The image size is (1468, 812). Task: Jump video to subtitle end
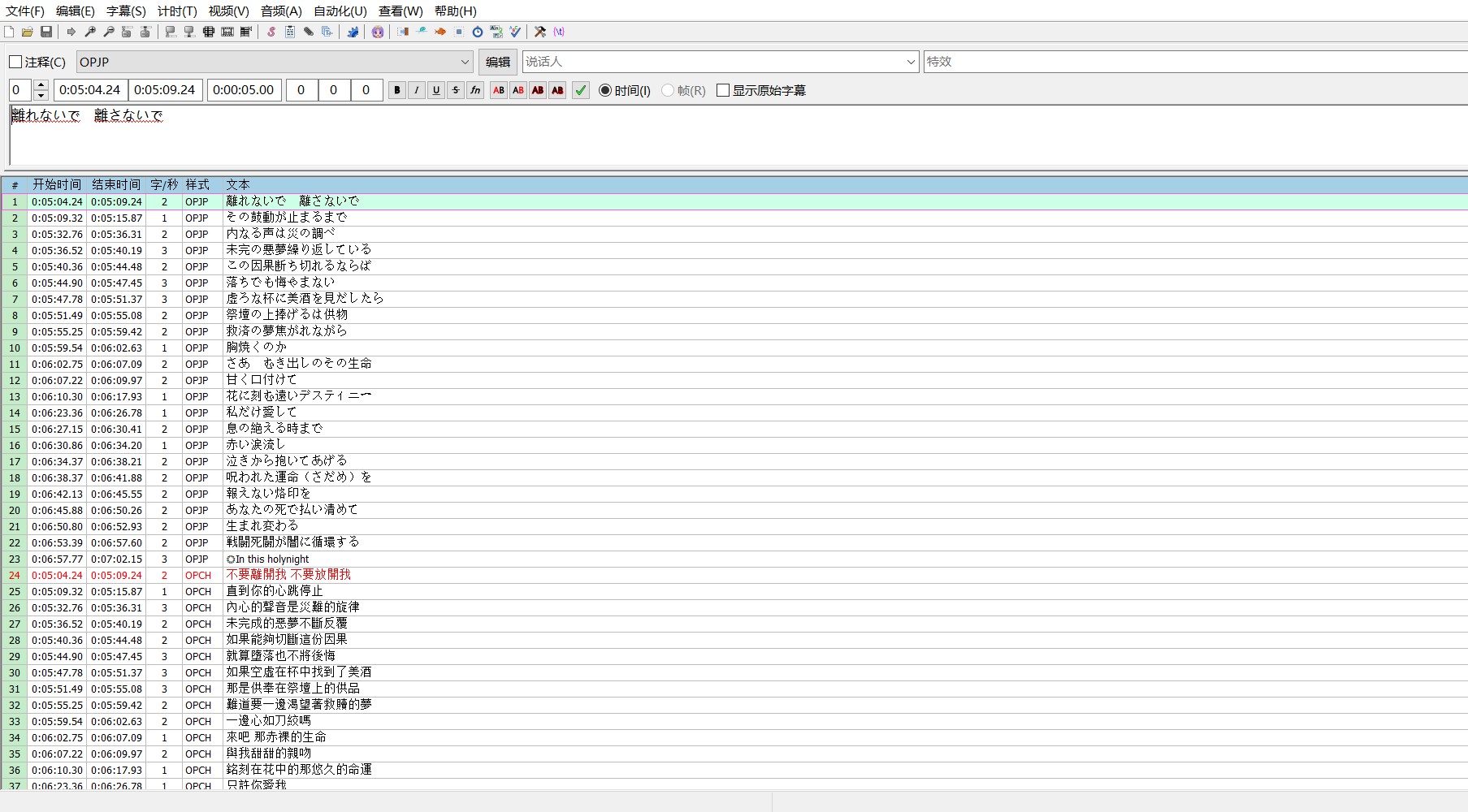point(145,32)
